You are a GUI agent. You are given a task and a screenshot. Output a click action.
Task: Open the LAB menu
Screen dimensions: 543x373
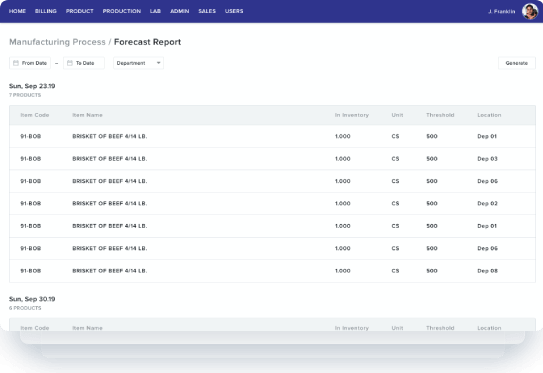pos(155,11)
